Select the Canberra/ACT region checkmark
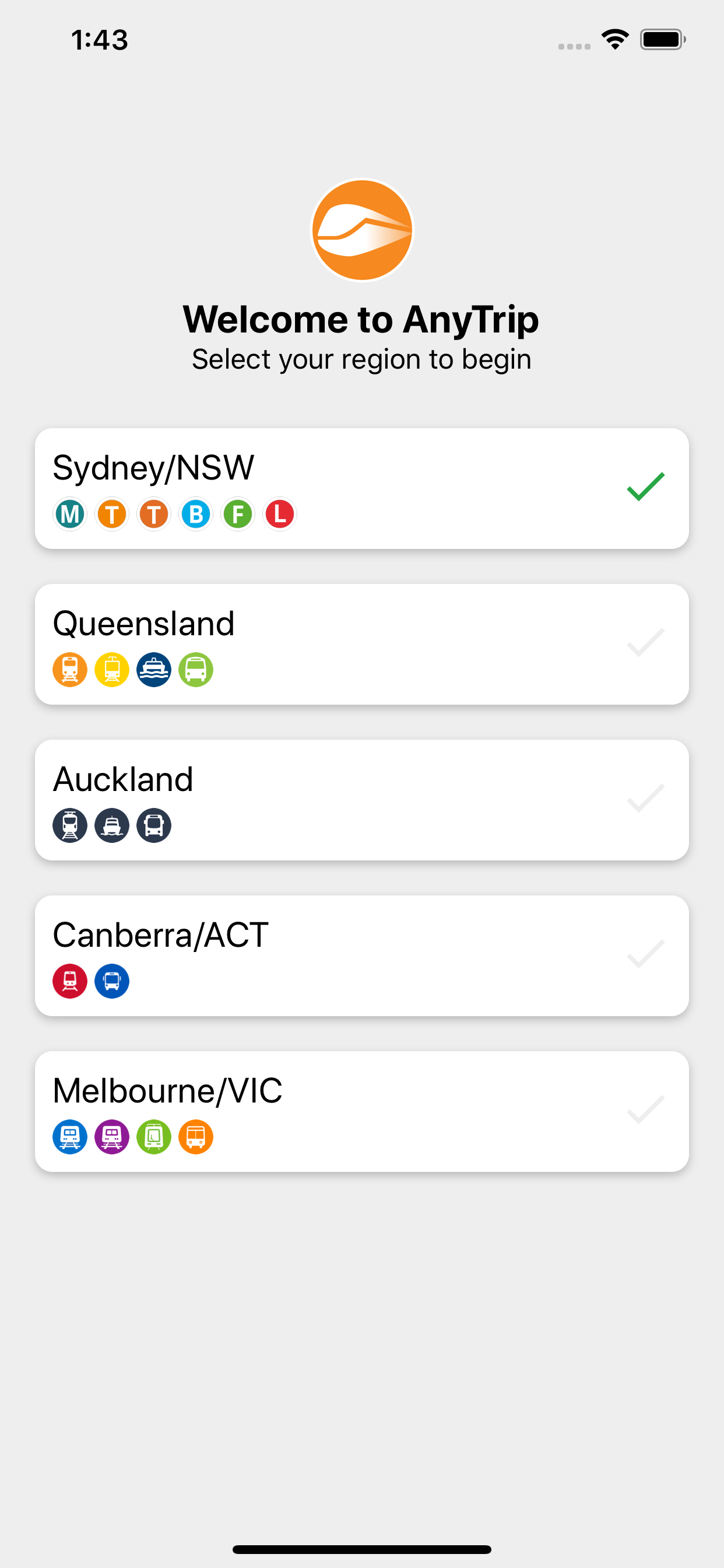 coord(645,954)
